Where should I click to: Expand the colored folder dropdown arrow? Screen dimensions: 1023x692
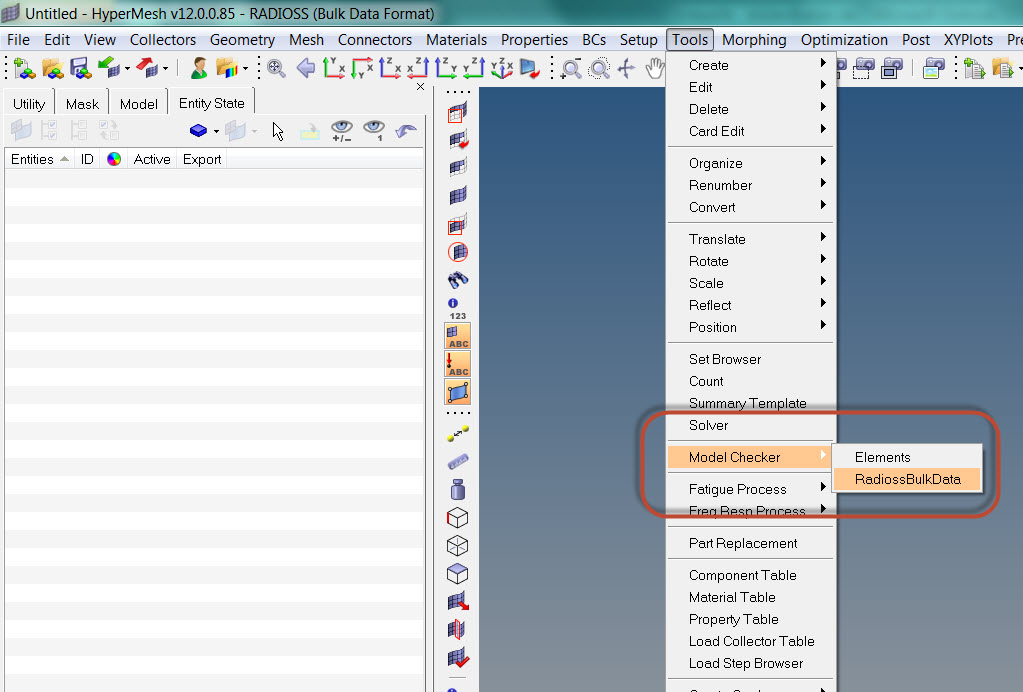coord(245,68)
